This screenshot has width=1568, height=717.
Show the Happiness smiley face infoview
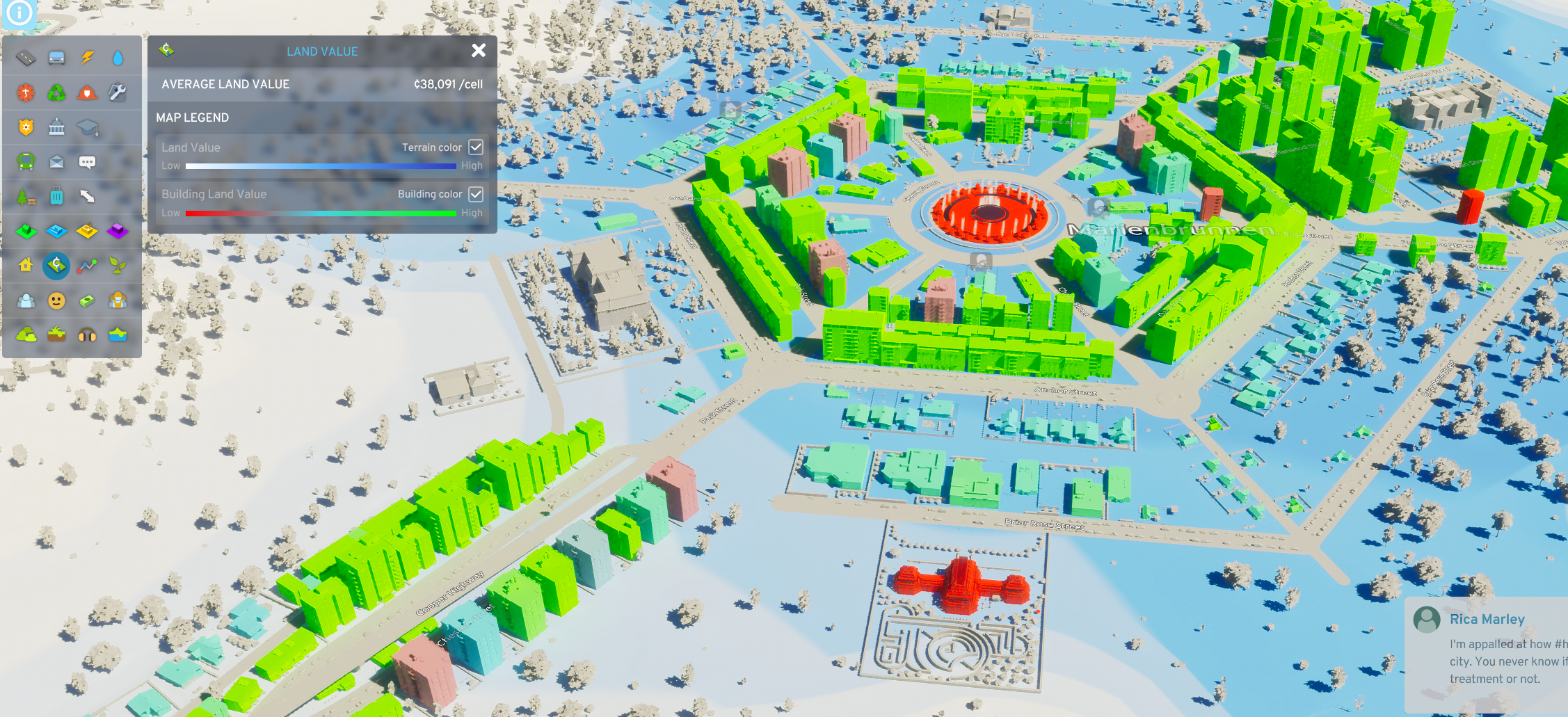56,300
